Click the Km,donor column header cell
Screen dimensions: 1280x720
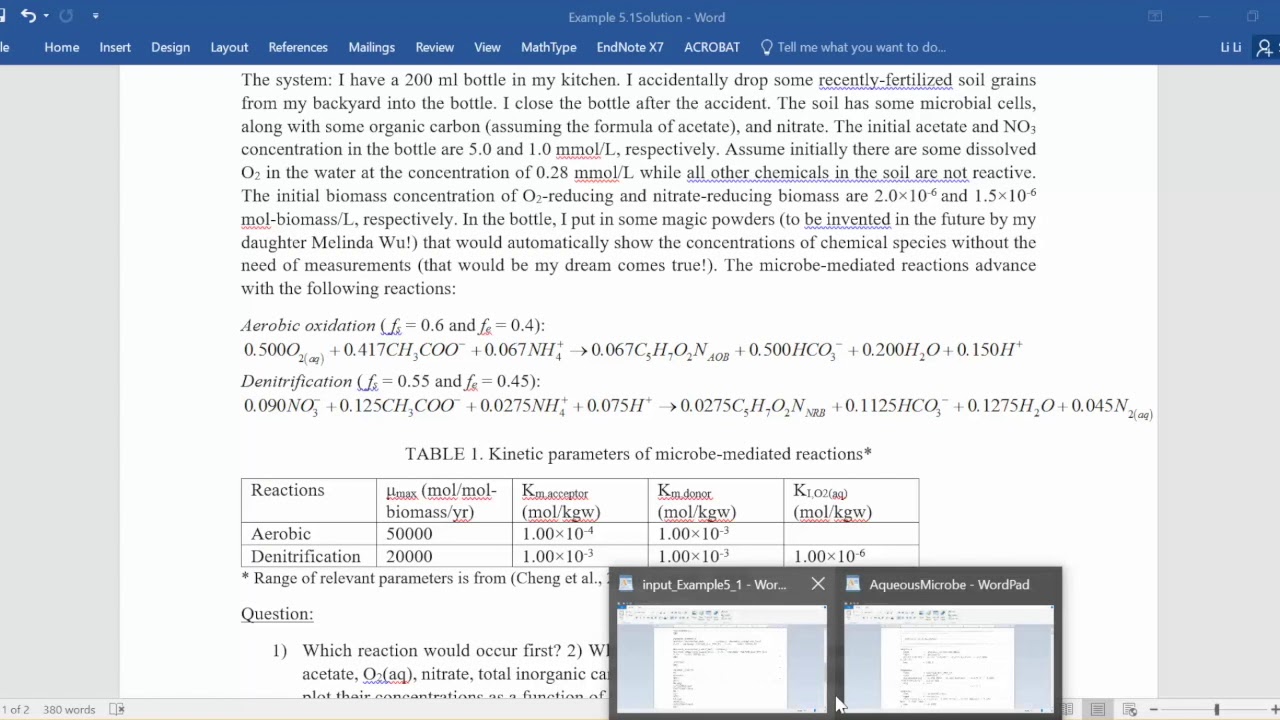[716, 501]
